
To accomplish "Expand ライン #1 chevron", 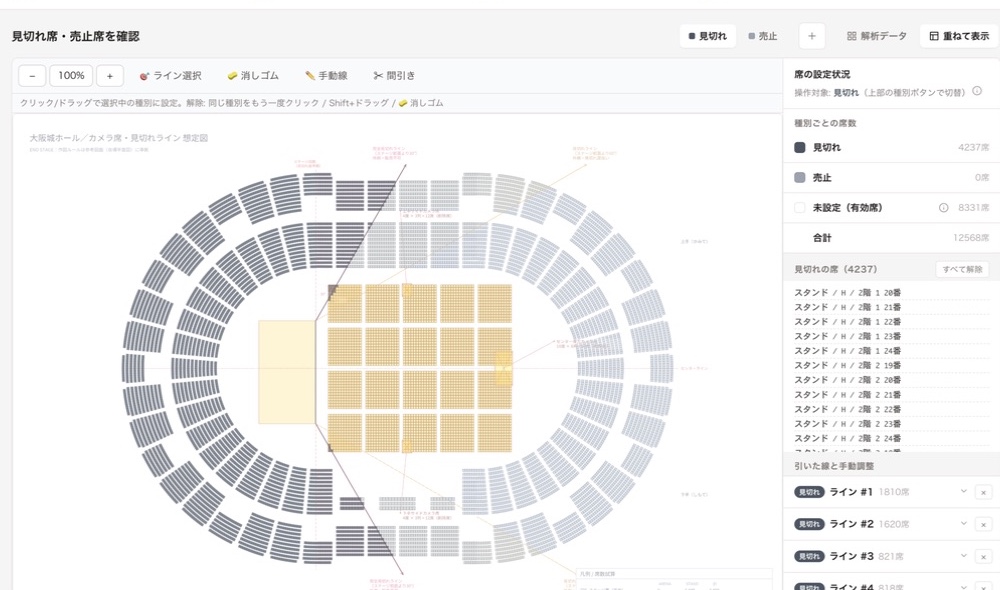I will [964, 491].
